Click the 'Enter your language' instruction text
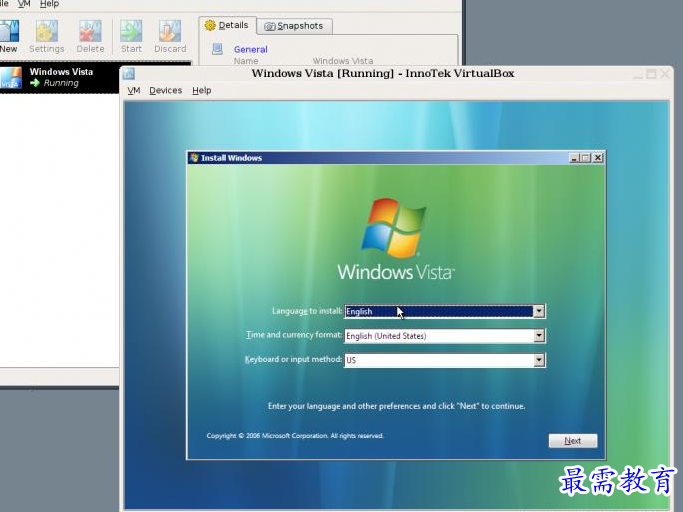This screenshot has width=683, height=512. (396, 406)
